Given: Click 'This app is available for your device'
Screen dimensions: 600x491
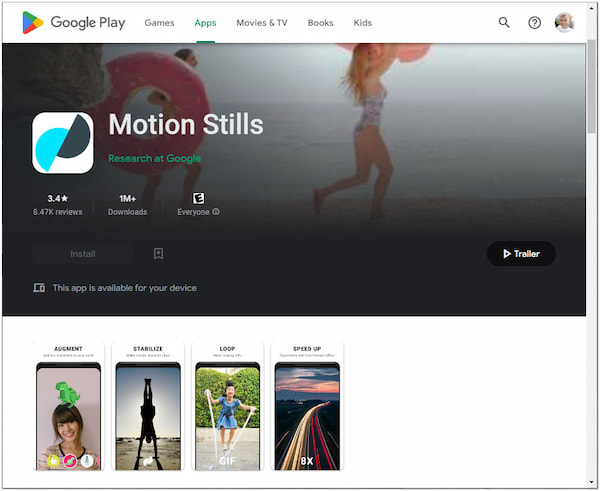Looking at the screenshot, I should (x=125, y=288).
